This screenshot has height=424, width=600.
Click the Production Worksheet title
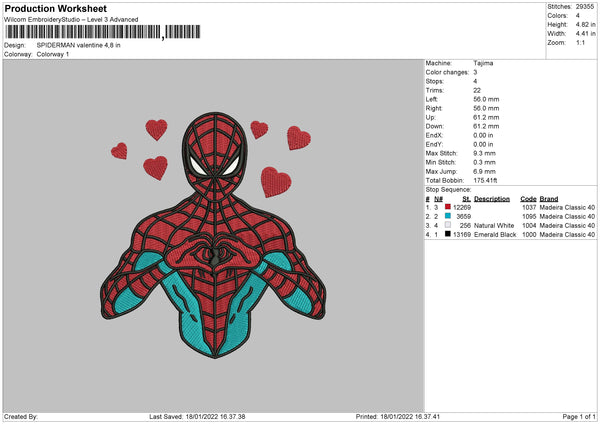point(54,8)
